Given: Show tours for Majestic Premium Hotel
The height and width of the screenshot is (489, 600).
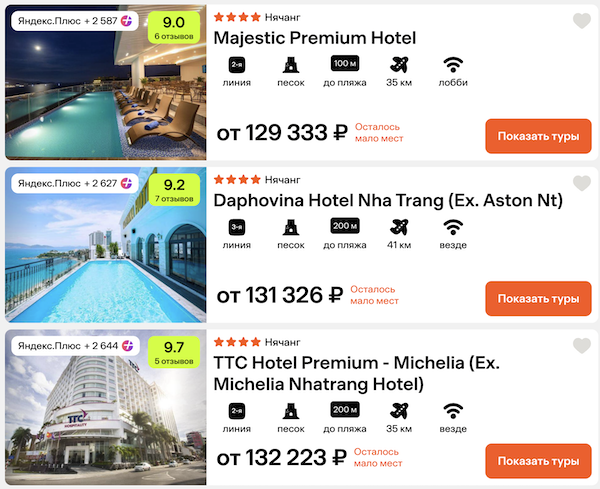Looking at the screenshot, I should [x=538, y=136].
